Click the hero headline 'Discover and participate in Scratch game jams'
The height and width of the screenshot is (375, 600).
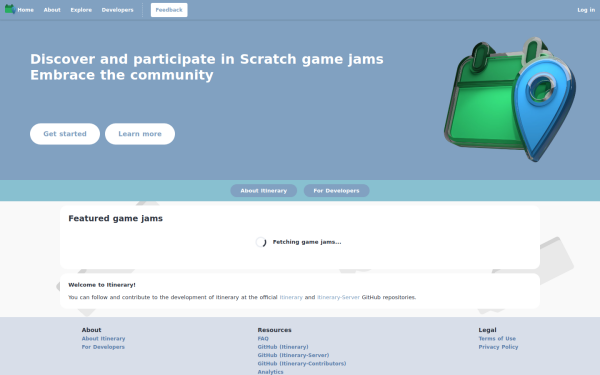point(207,59)
